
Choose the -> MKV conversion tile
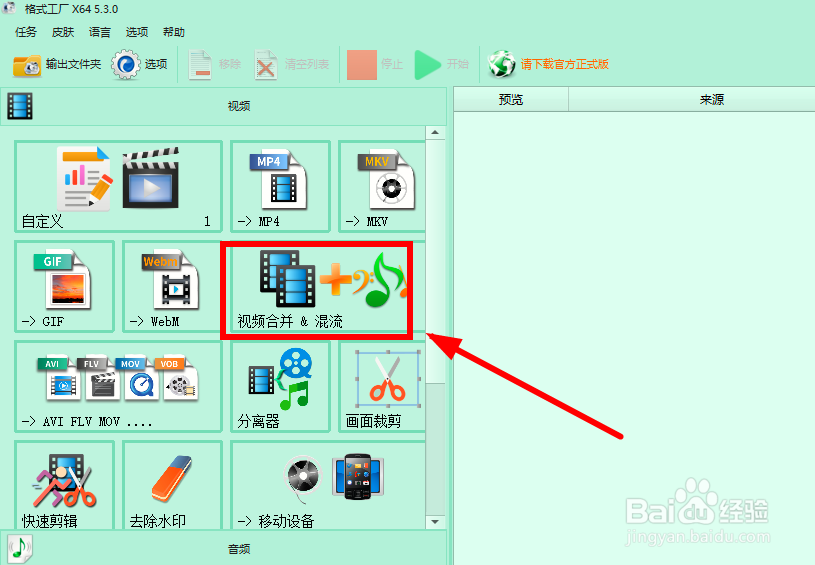382,186
